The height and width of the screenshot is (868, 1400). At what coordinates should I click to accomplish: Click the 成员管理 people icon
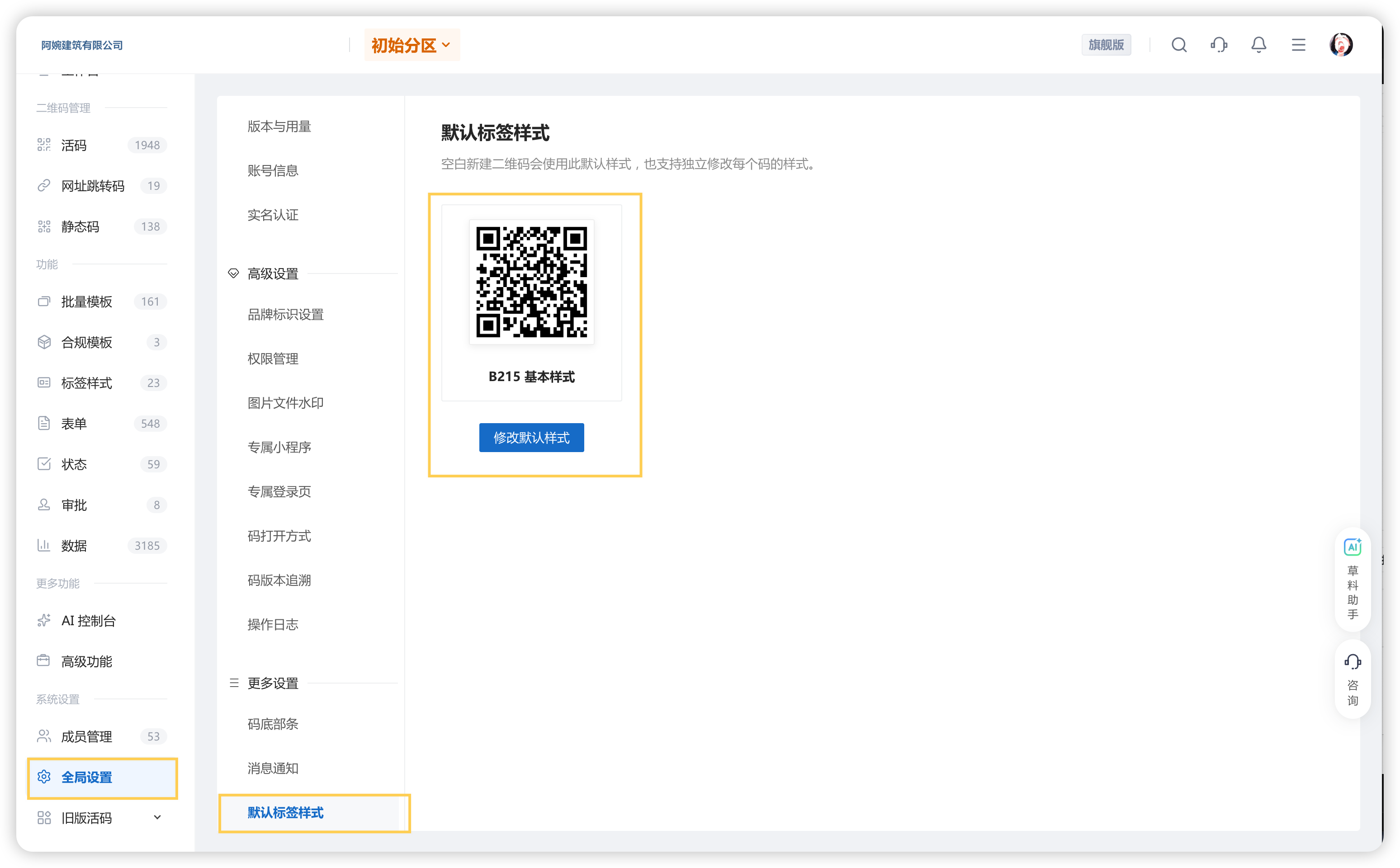(x=44, y=736)
